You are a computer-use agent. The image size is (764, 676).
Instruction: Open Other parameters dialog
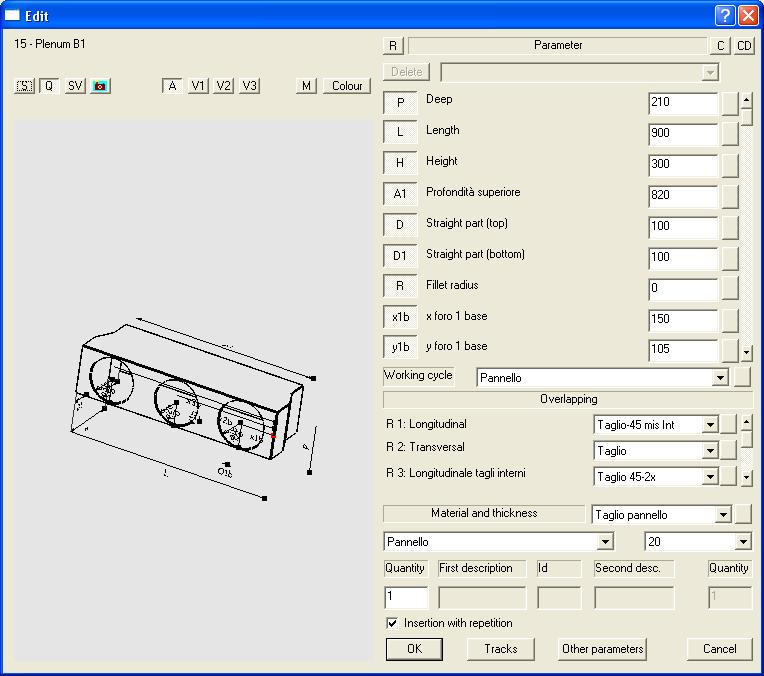click(x=602, y=649)
